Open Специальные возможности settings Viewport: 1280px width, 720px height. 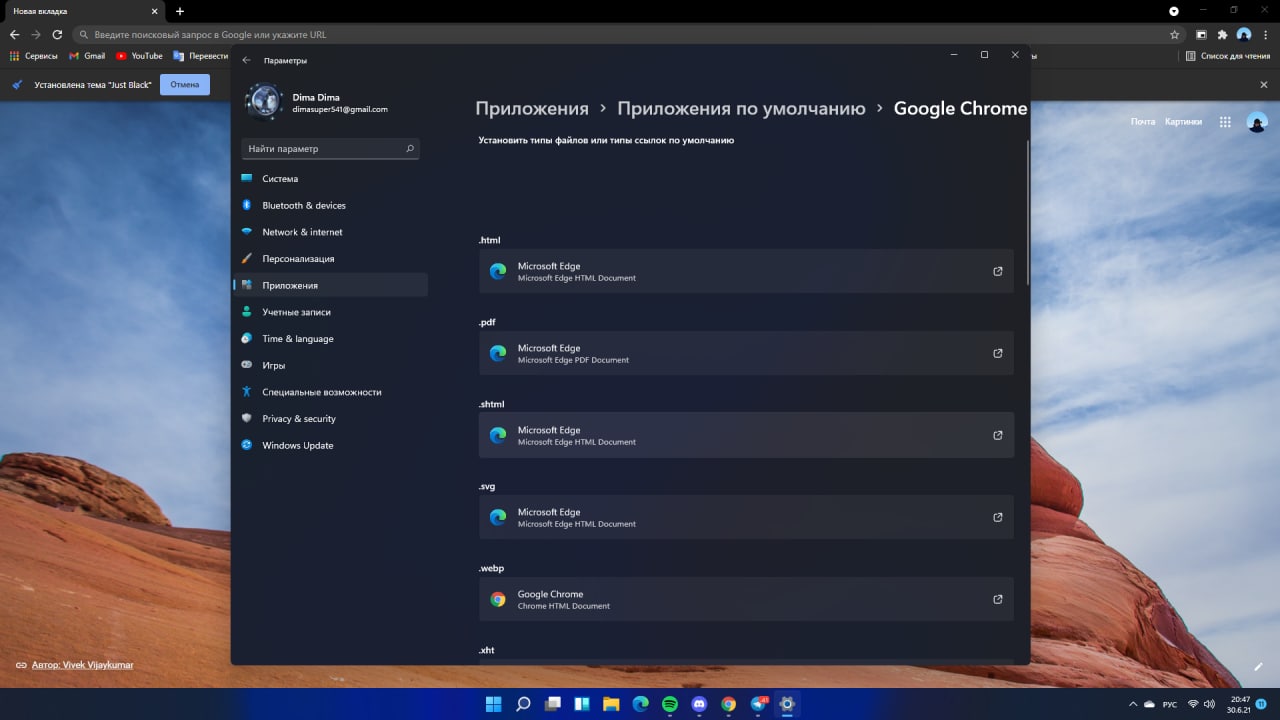[x=330, y=392]
